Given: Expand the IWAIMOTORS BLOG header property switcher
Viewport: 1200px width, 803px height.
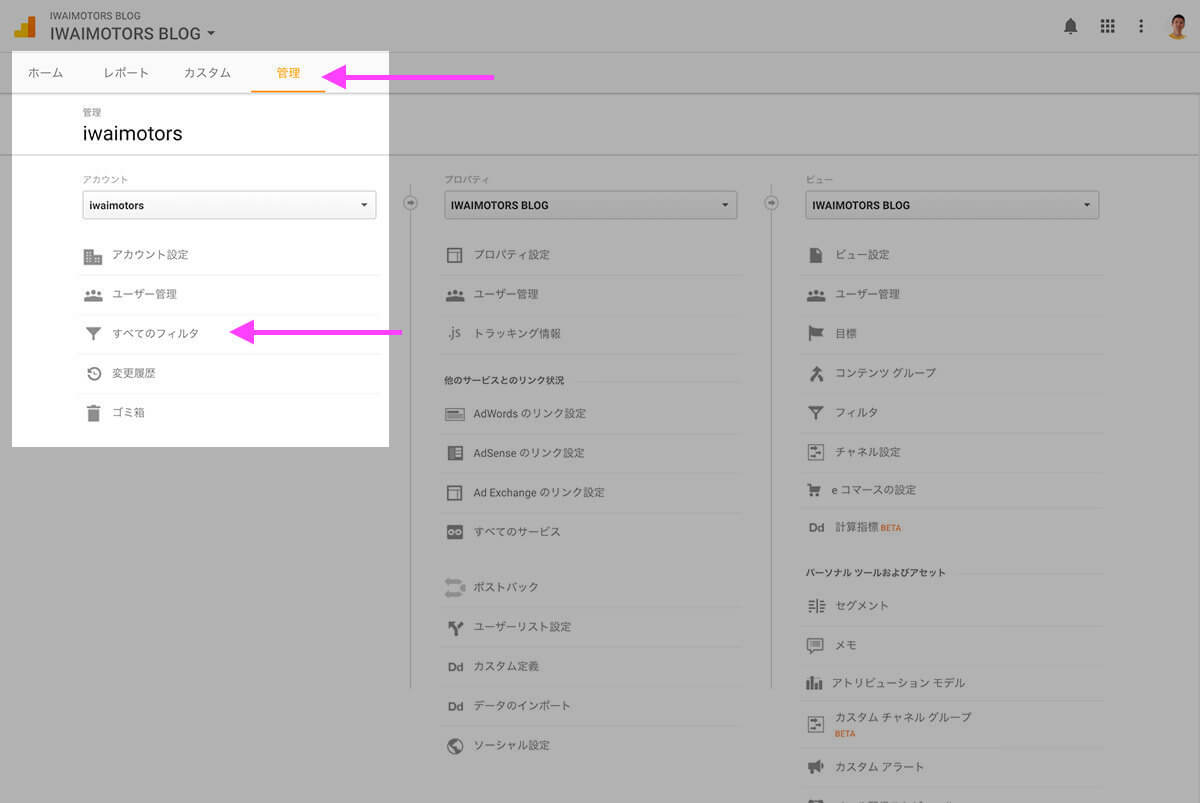Looking at the screenshot, I should [133, 34].
